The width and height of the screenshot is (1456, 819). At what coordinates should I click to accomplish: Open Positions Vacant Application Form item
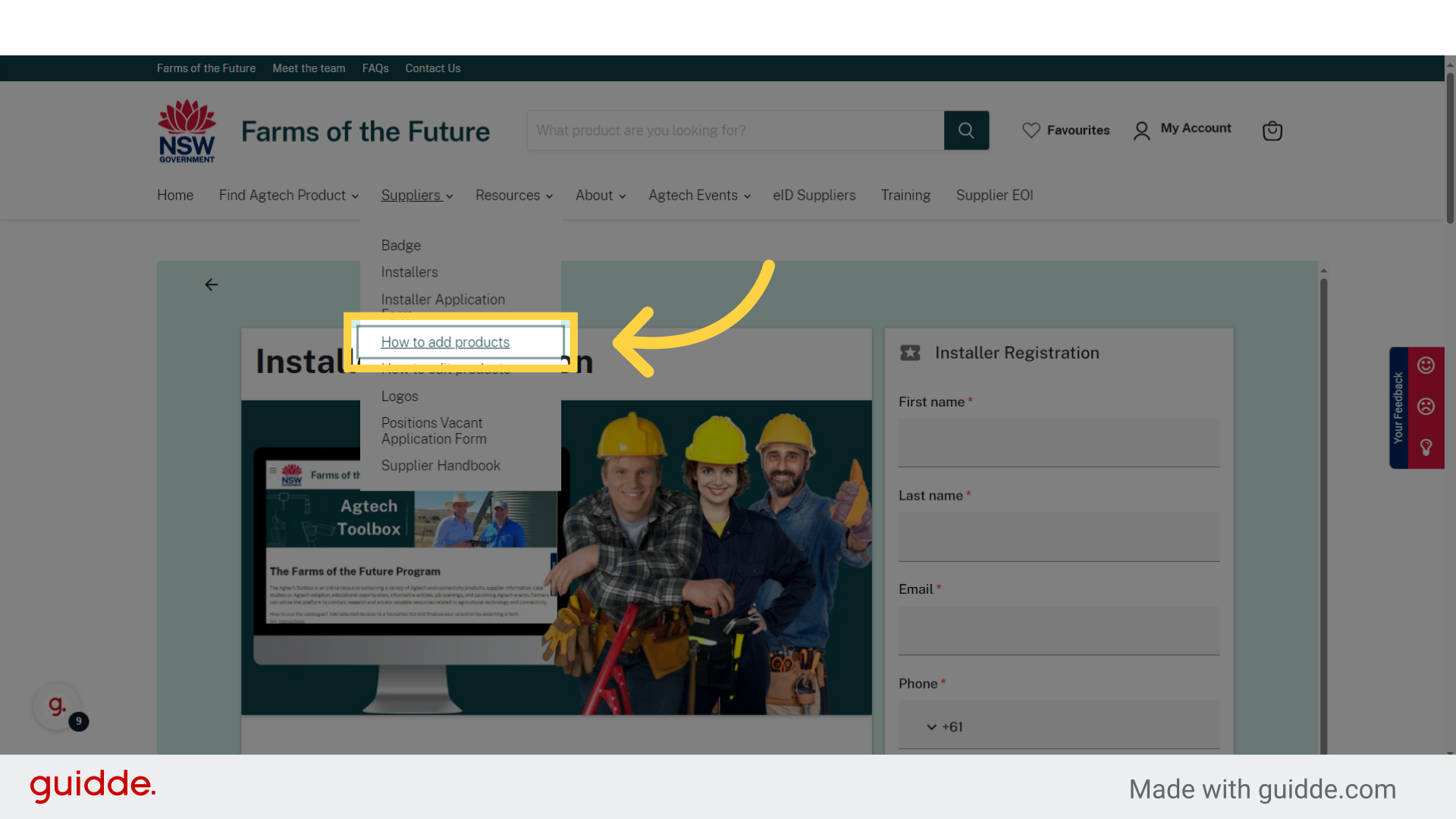434,431
